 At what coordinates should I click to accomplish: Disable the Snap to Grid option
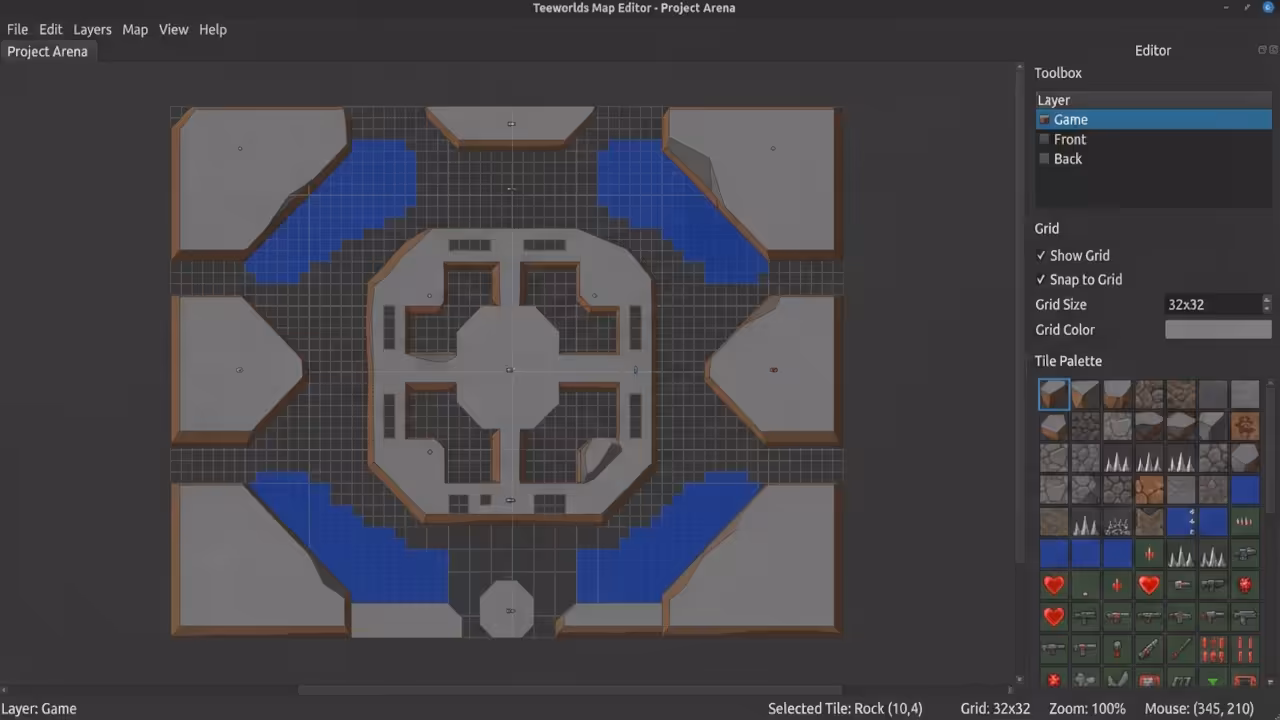click(x=1078, y=279)
